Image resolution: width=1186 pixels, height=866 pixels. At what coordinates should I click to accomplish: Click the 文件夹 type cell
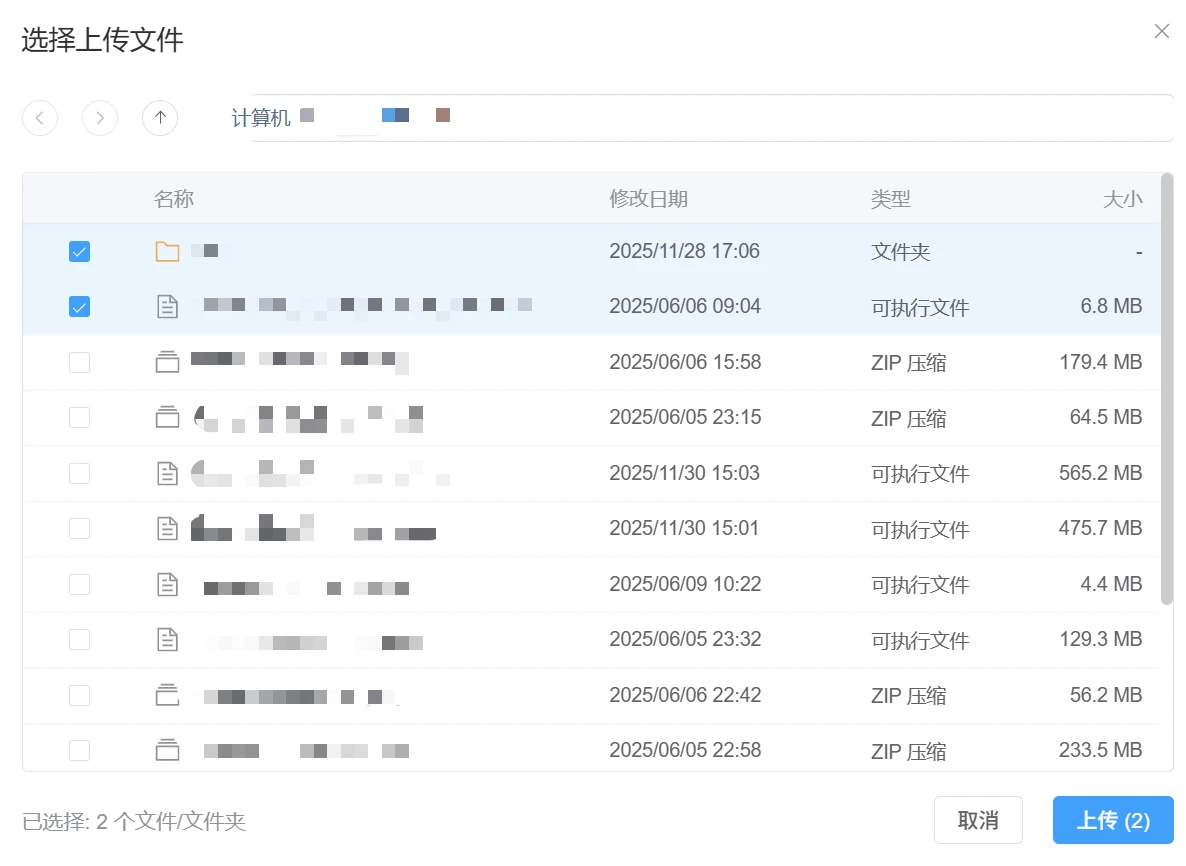point(900,252)
